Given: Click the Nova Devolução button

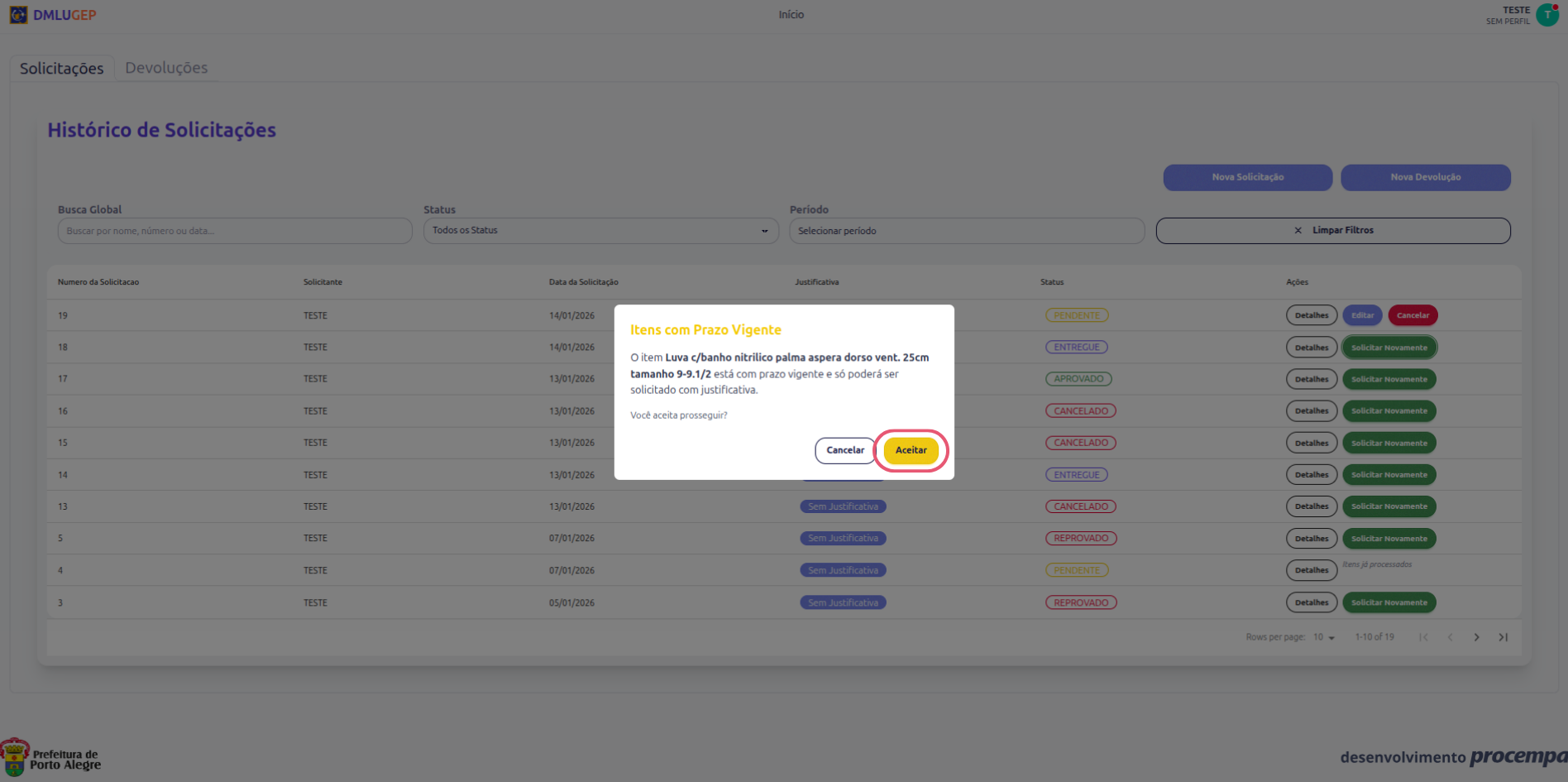Looking at the screenshot, I should coord(1425,177).
